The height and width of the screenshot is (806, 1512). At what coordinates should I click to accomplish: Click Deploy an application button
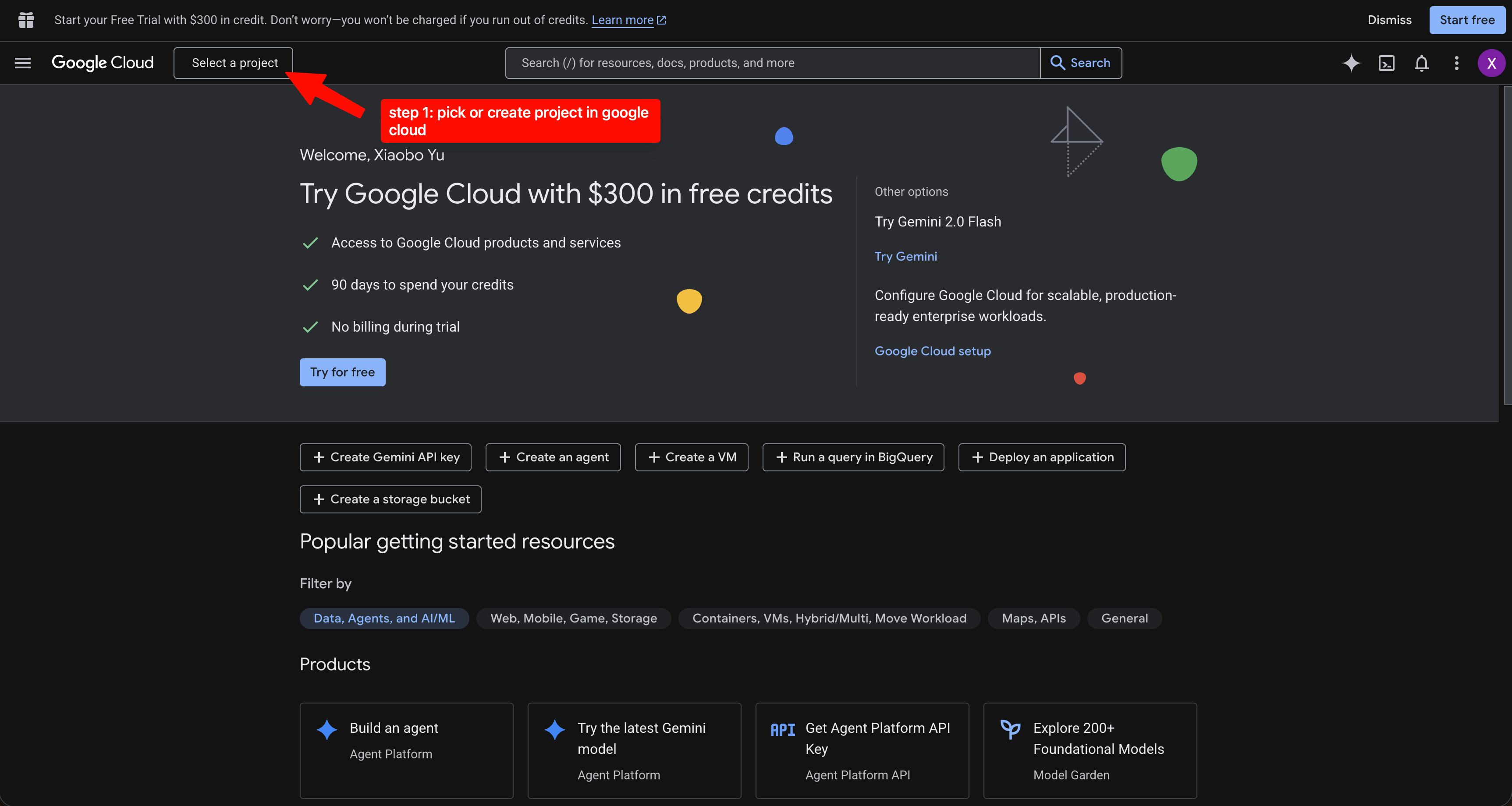1042,457
